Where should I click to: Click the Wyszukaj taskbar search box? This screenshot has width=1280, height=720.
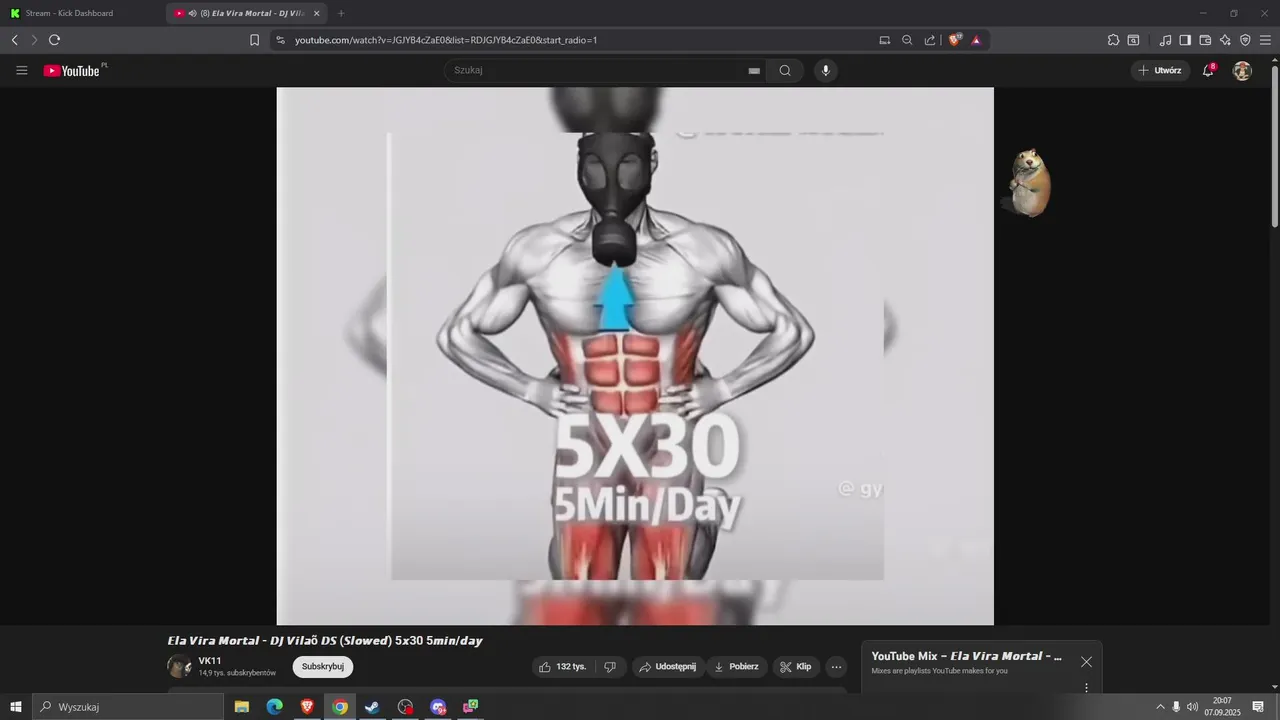click(128, 707)
